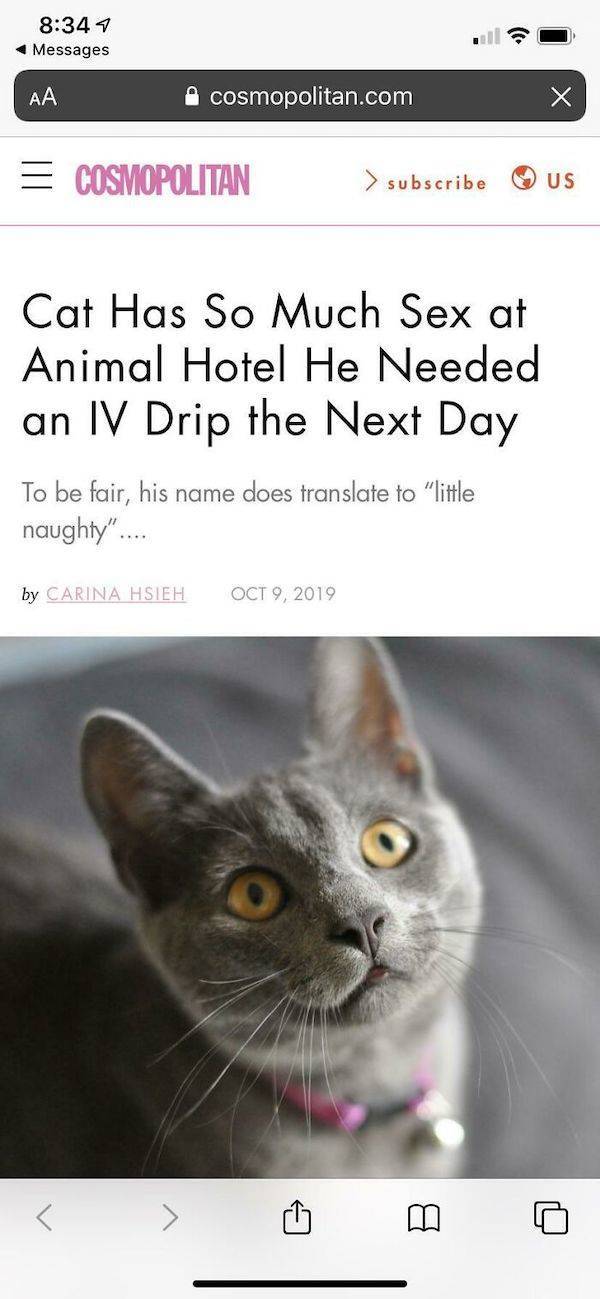Viewport: 600px width, 1299px height.
Task: Tap the cosmopolitan.com address field
Action: (x=300, y=96)
